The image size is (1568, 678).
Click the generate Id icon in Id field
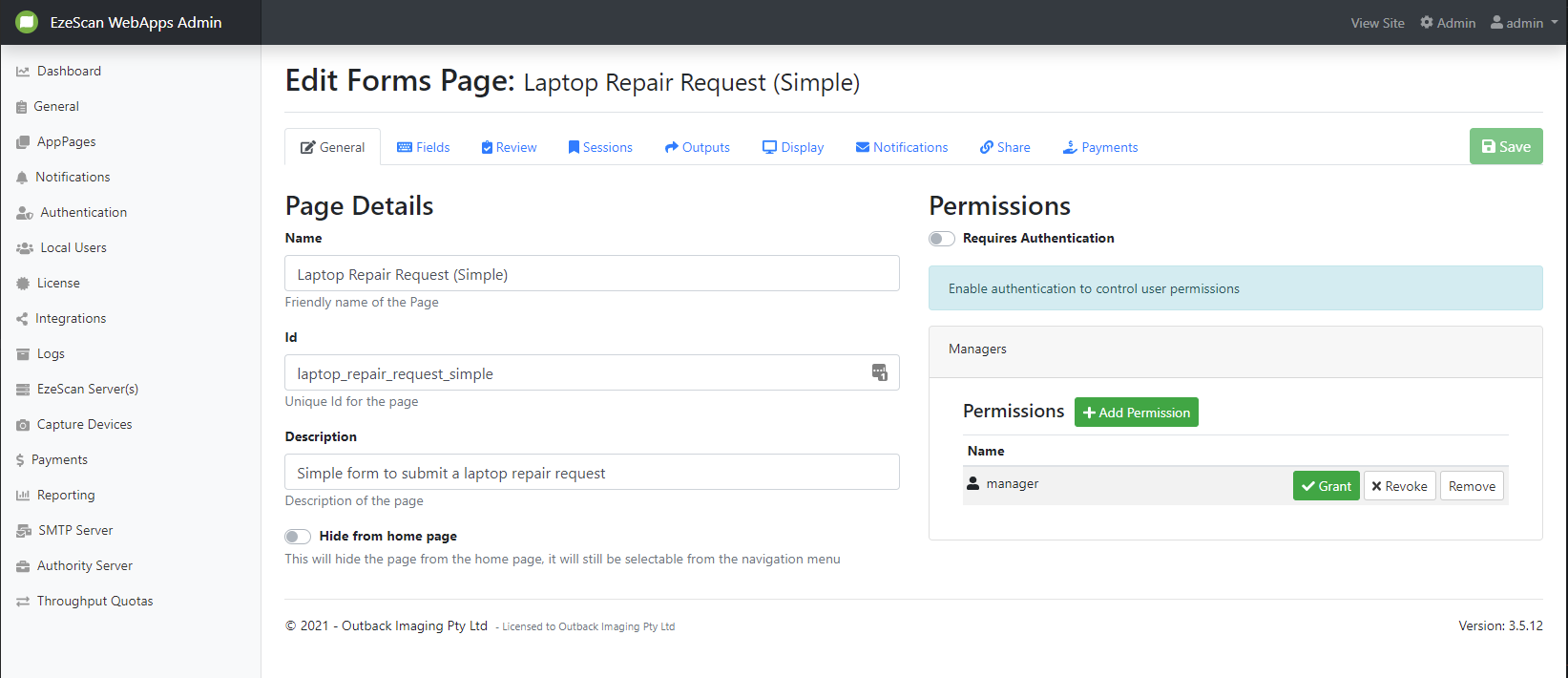pyautogui.click(x=879, y=372)
